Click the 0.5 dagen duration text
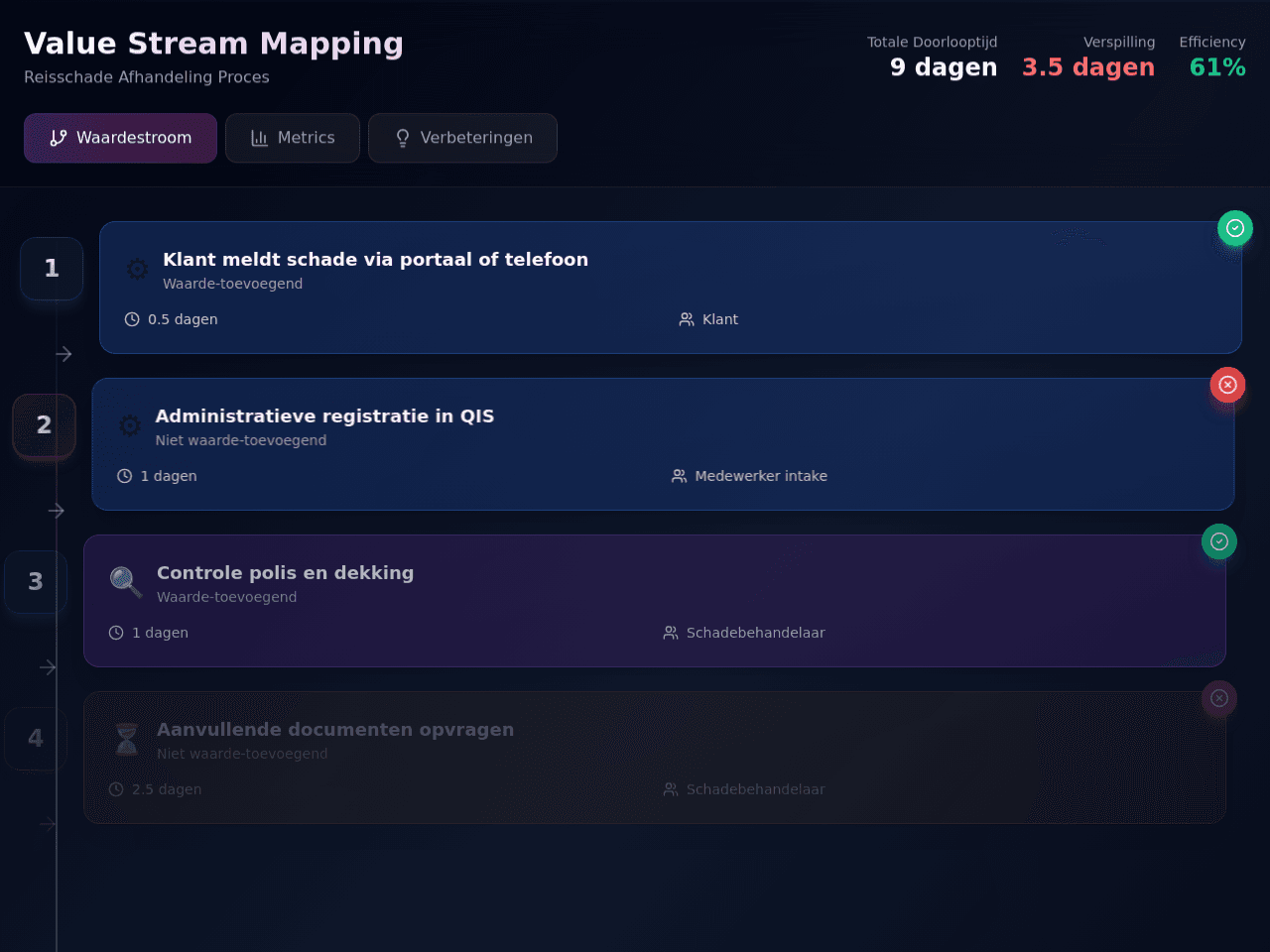The width and height of the screenshot is (1270, 952). click(183, 319)
